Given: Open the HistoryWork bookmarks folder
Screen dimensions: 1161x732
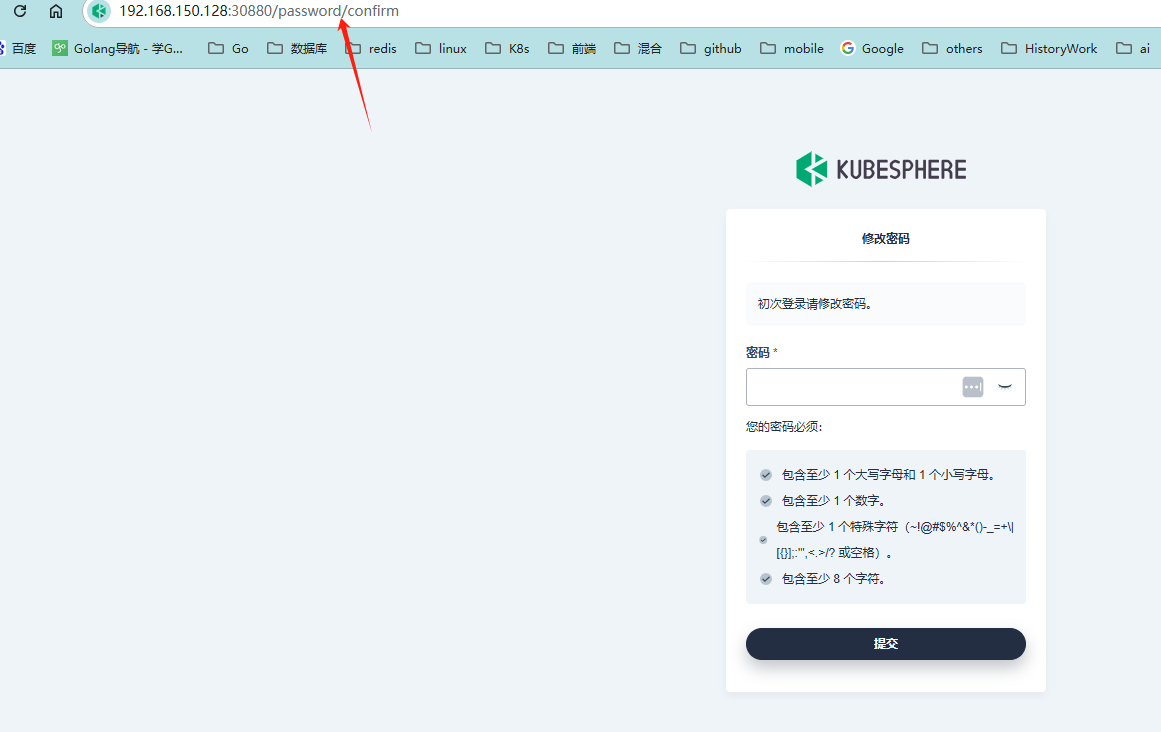Looking at the screenshot, I should click(x=1049, y=48).
